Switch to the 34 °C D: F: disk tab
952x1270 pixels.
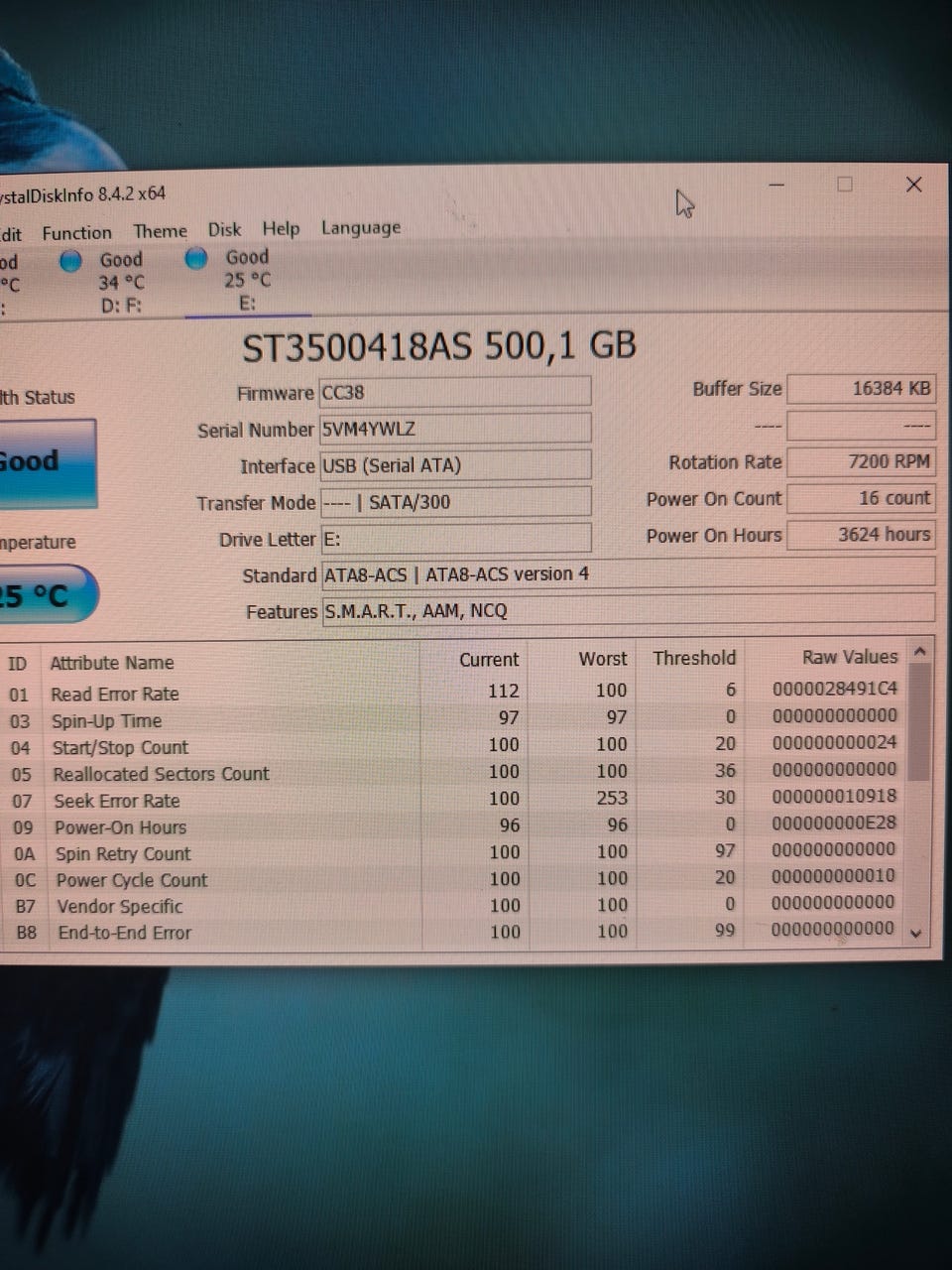120,283
